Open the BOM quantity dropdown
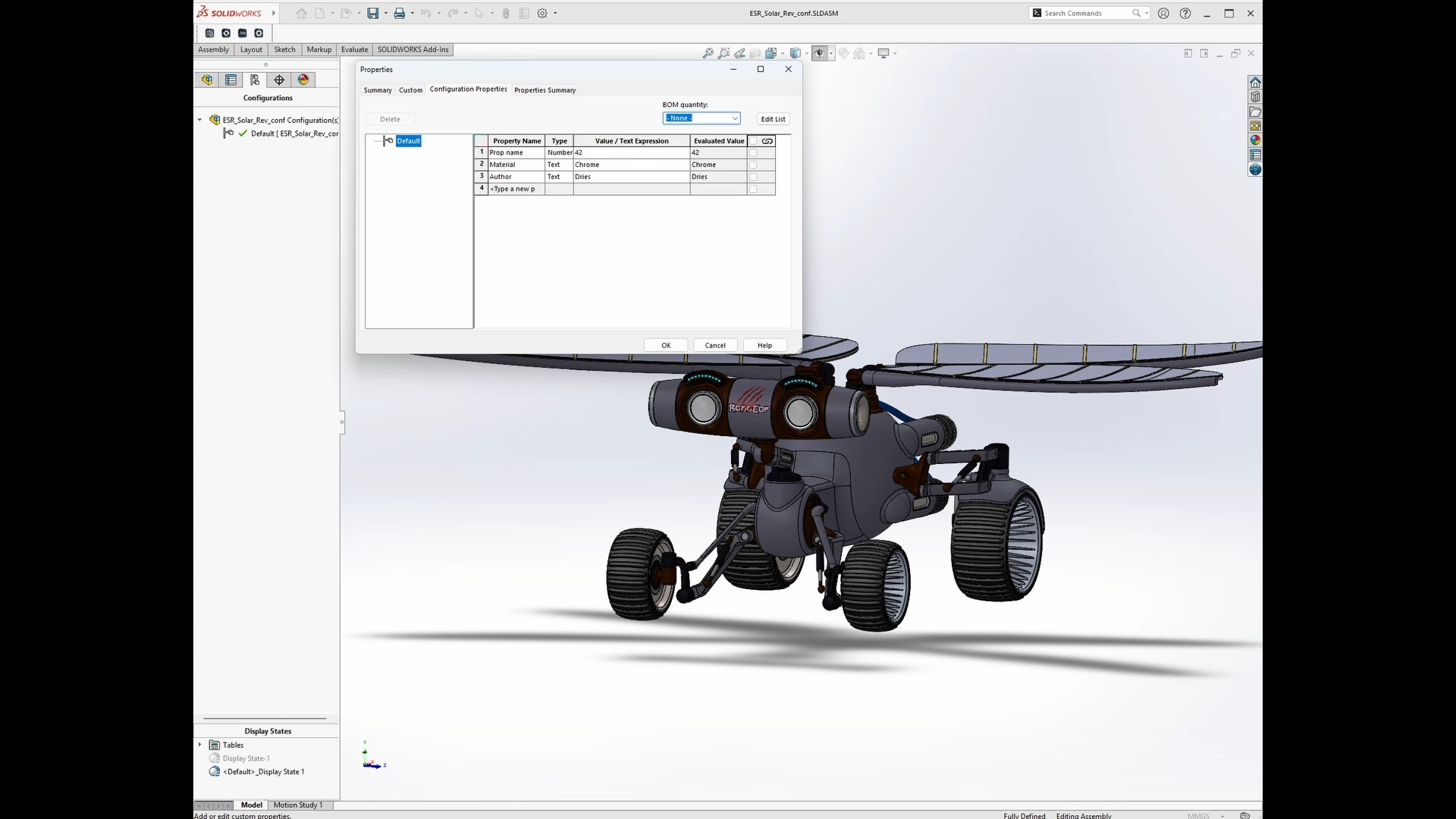1456x819 pixels. point(734,118)
